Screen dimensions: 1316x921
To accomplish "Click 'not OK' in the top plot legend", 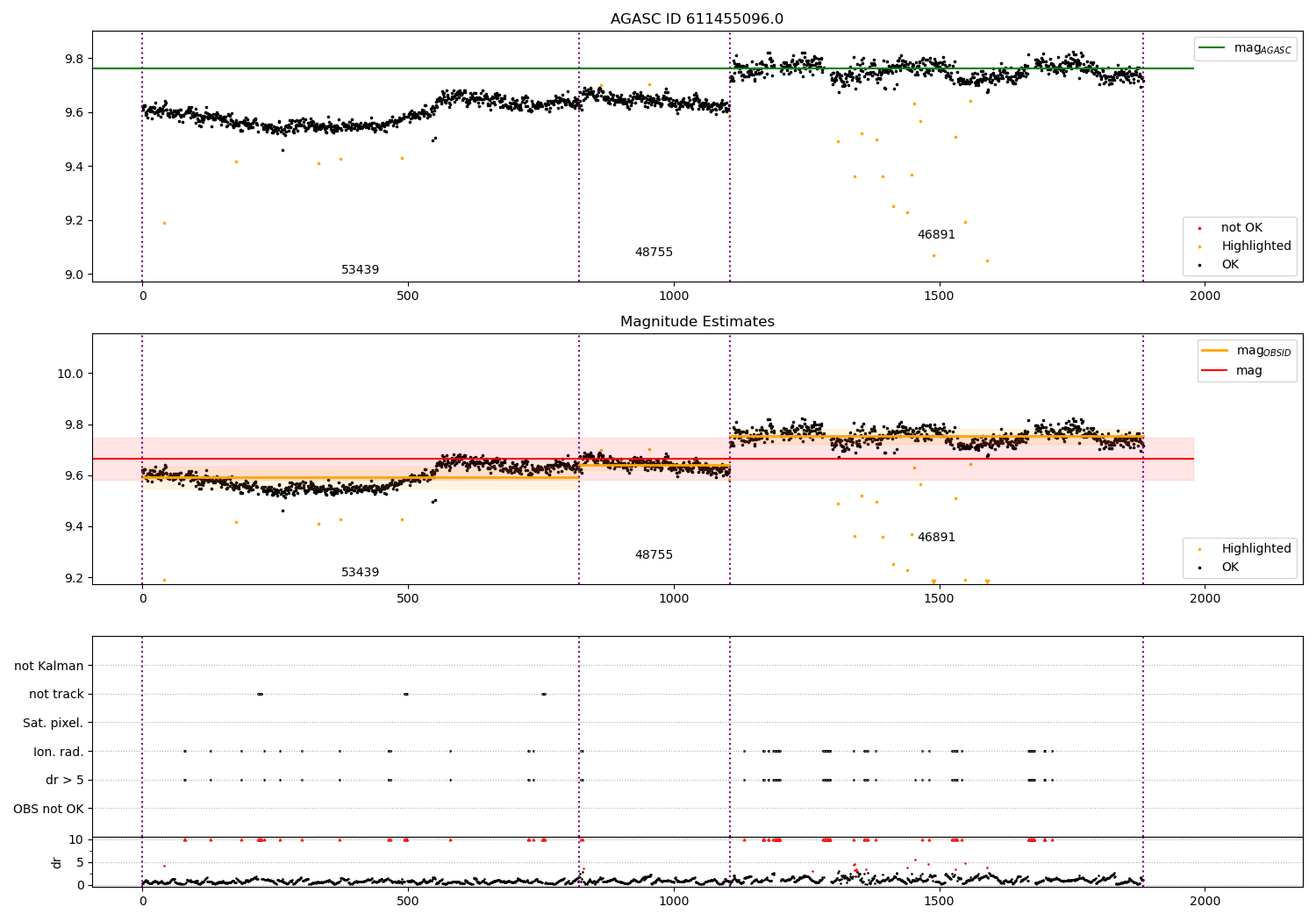I will click(x=1241, y=227).
